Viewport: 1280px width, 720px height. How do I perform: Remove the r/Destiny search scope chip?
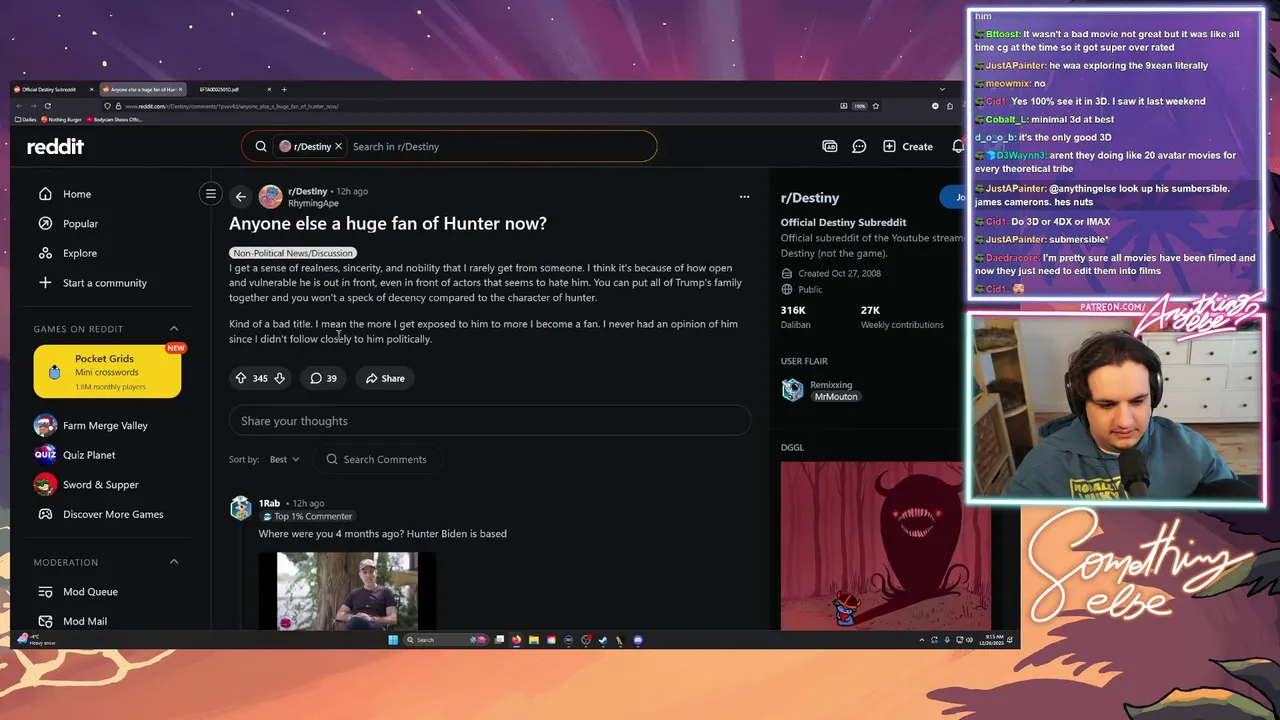click(x=338, y=146)
